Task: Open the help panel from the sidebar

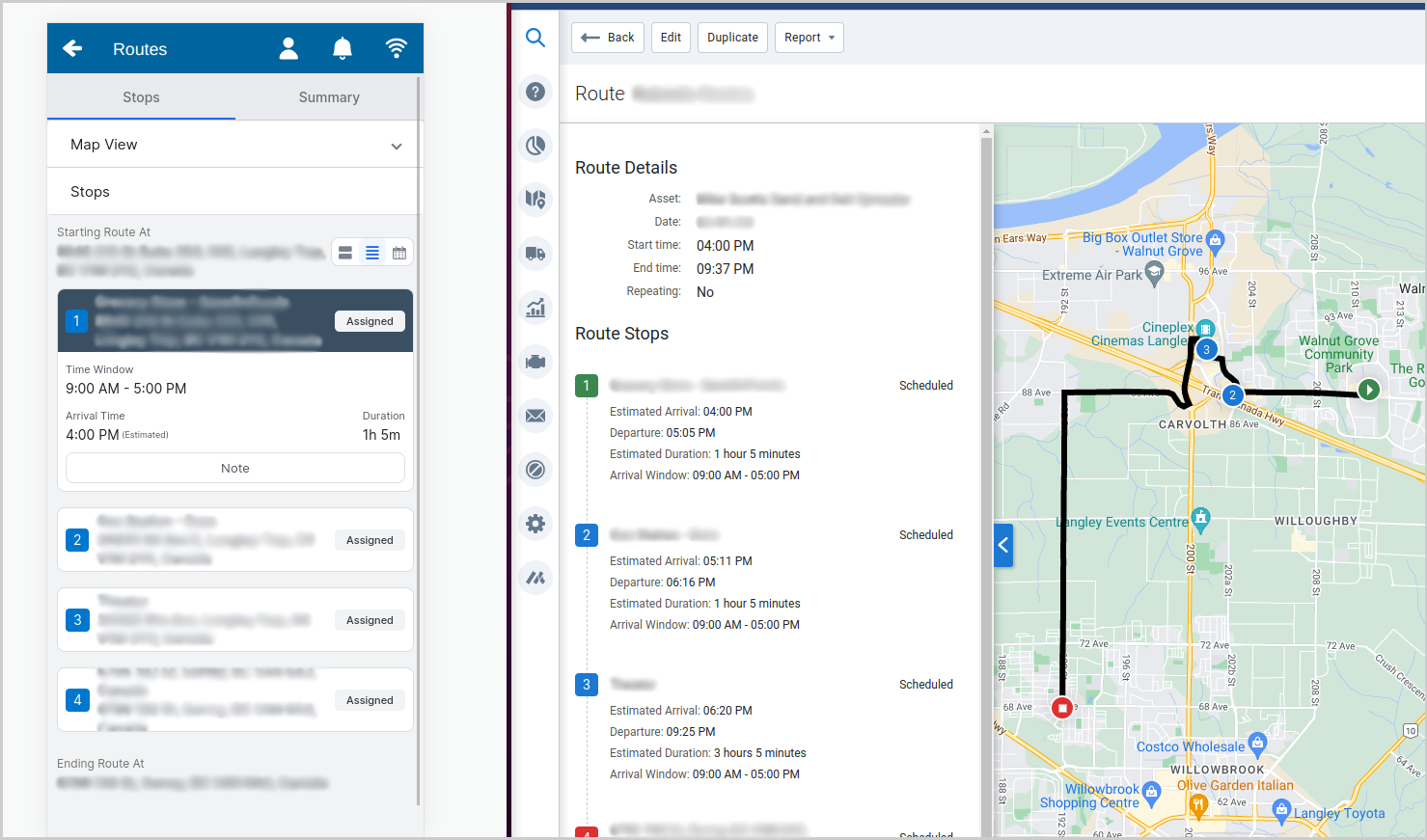Action: coord(535,92)
